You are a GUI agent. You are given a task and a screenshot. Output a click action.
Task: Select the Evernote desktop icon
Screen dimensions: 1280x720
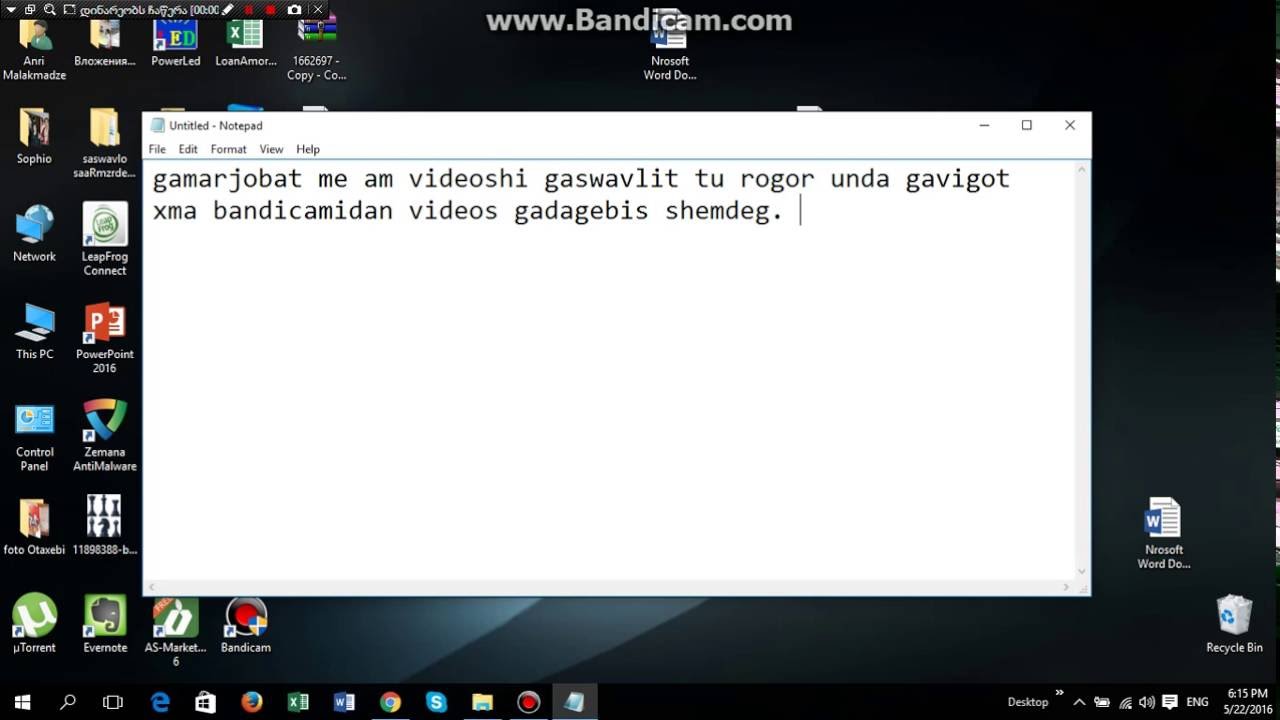[x=105, y=625]
